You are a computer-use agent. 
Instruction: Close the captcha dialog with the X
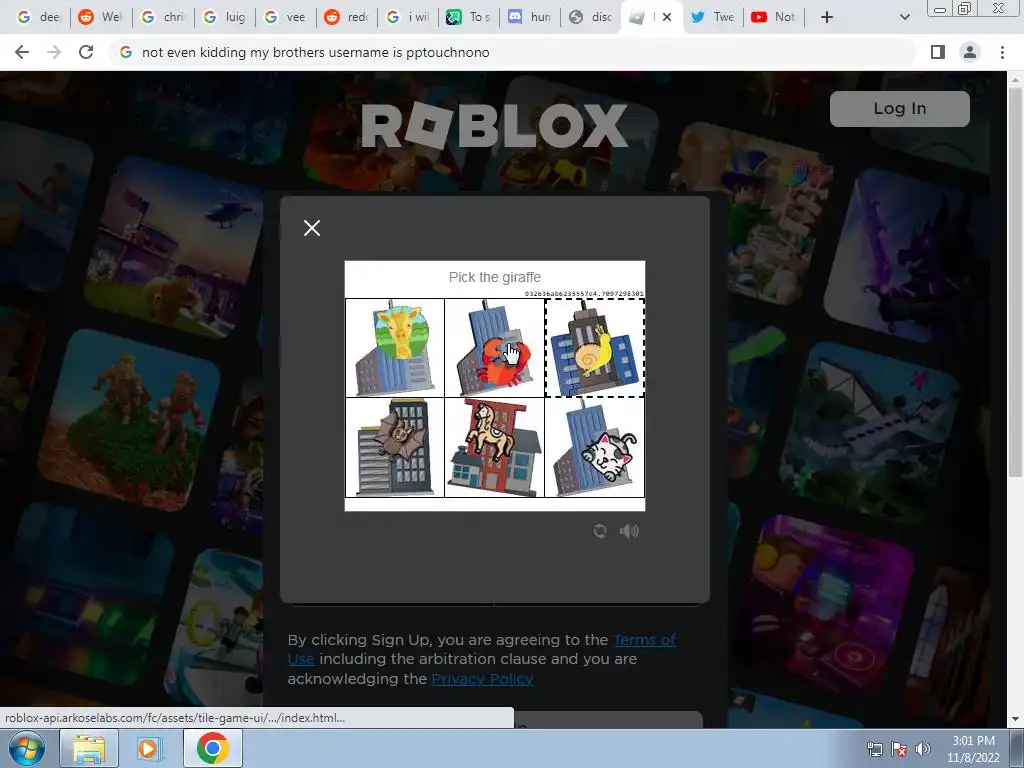pos(312,228)
